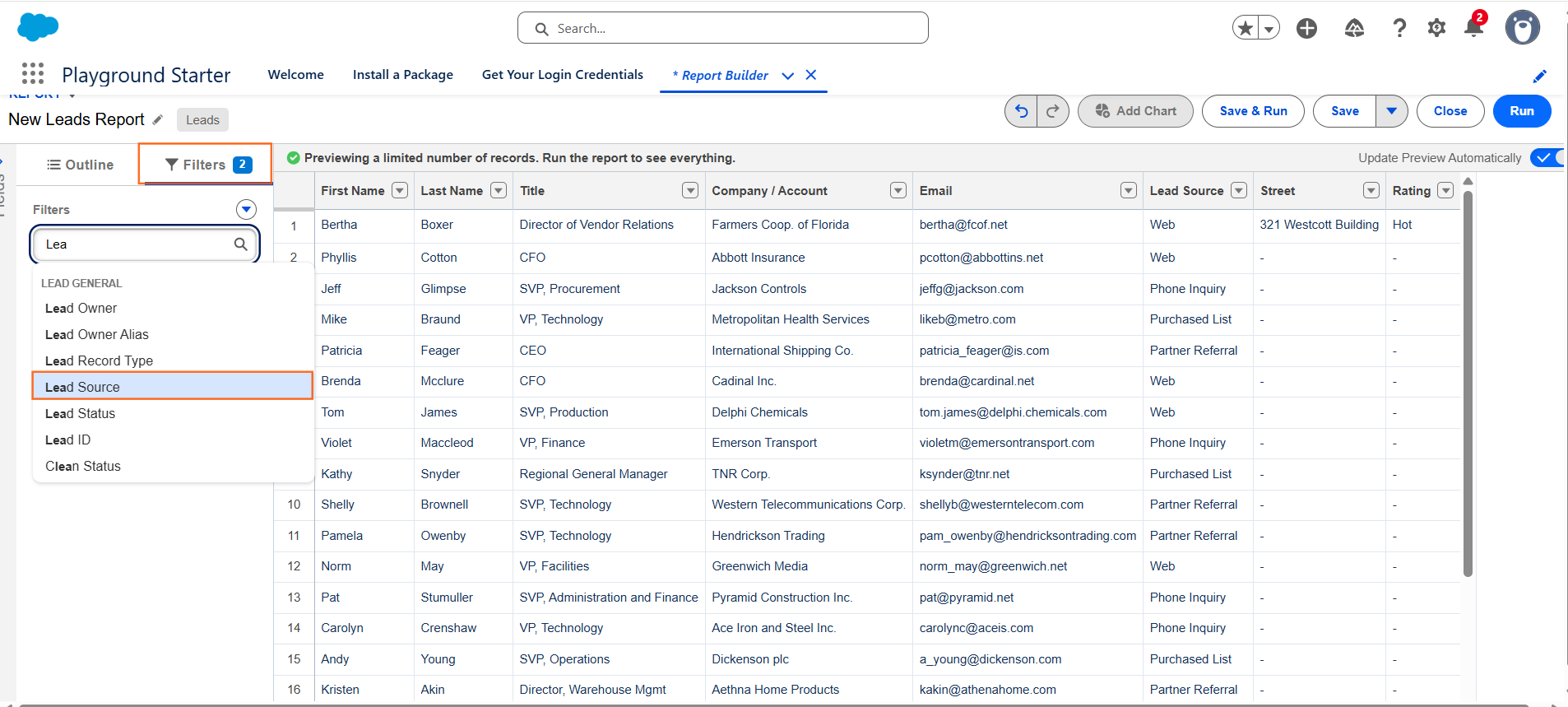The image size is (1568, 707).
Task: Click the Playground Starter app name
Action: pyautogui.click(x=146, y=75)
